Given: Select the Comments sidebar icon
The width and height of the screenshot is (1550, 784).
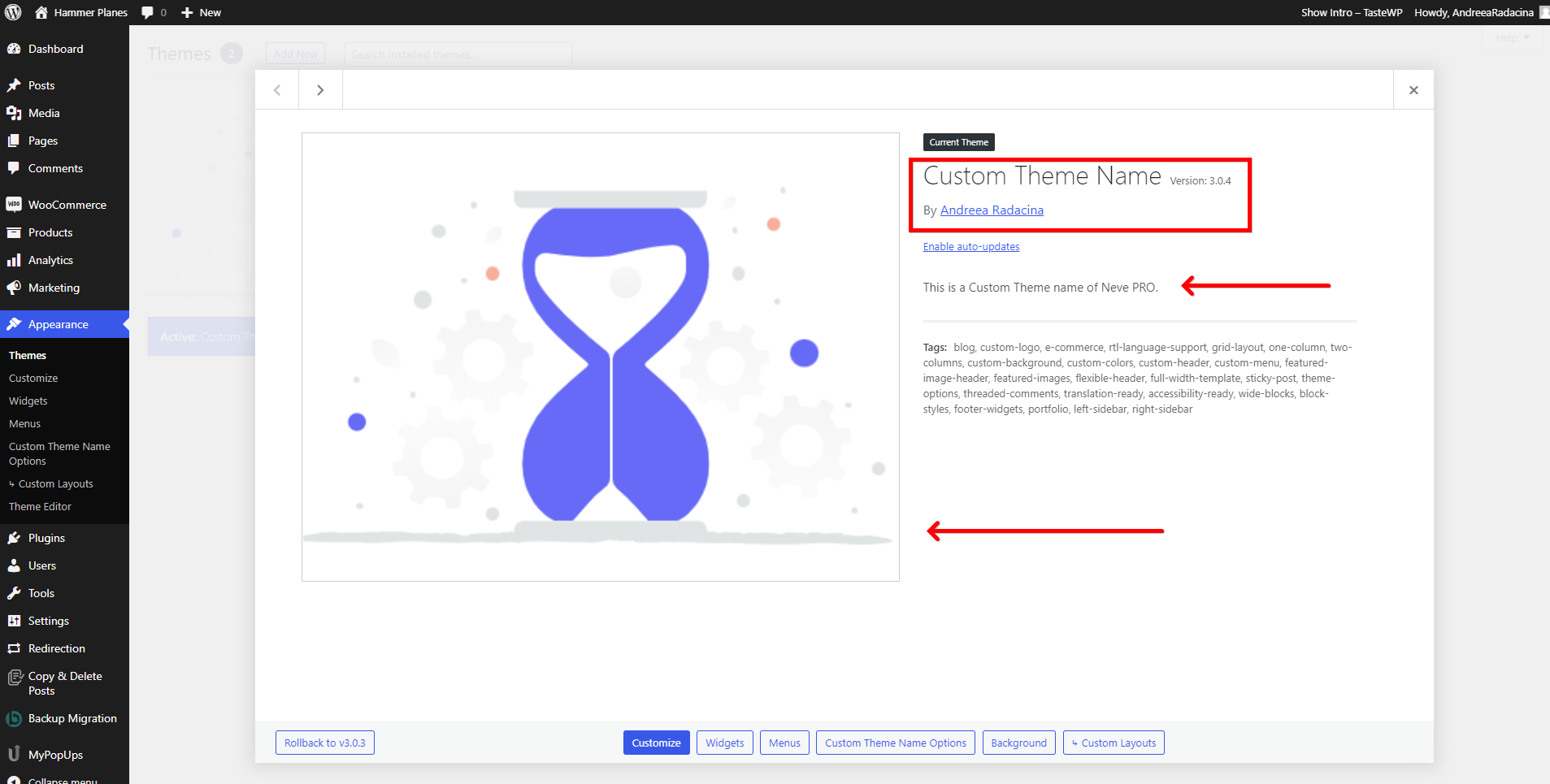Looking at the screenshot, I should point(15,168).
